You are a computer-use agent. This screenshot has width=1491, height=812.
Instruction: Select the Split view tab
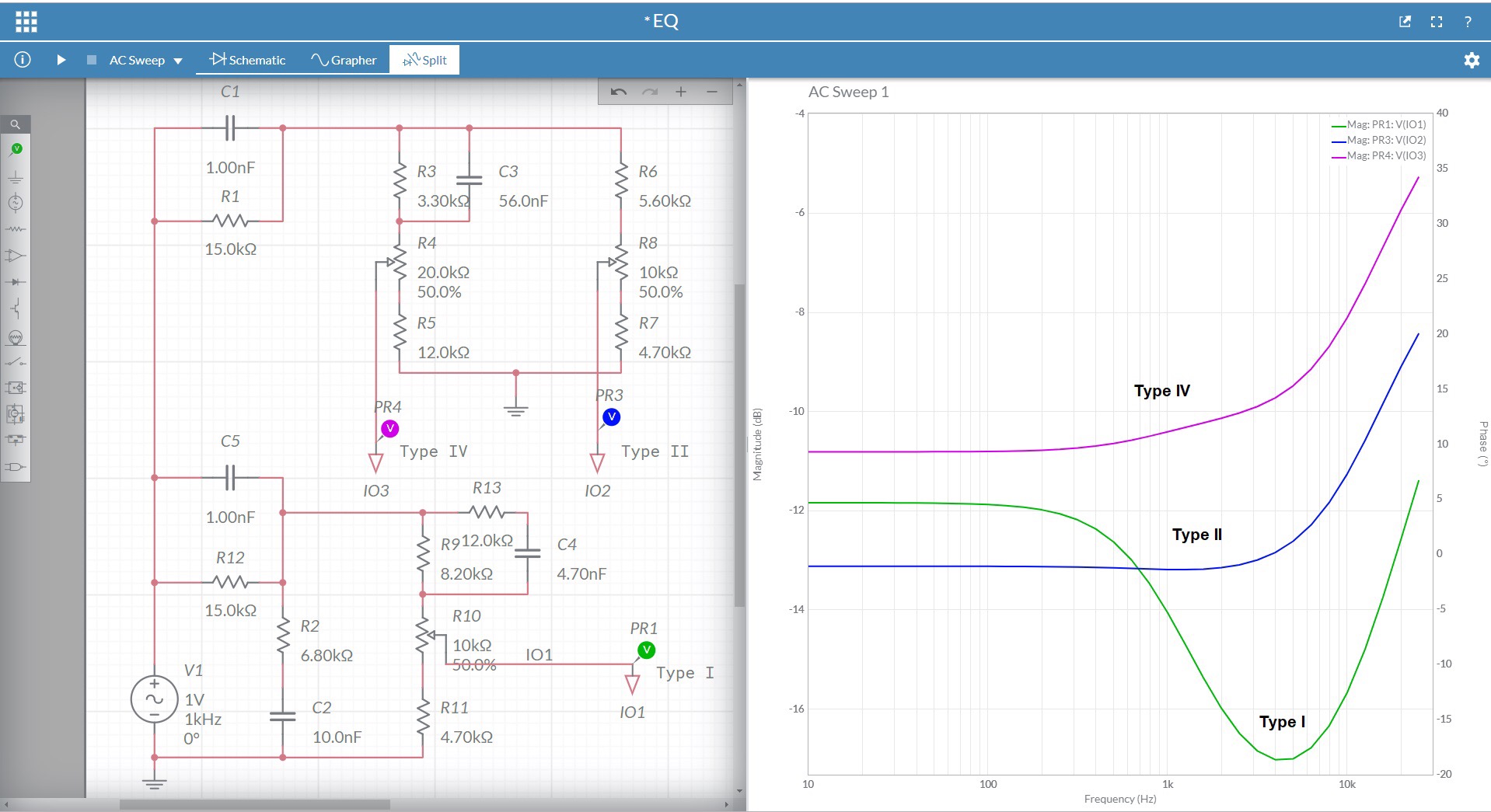coord(424,60)
